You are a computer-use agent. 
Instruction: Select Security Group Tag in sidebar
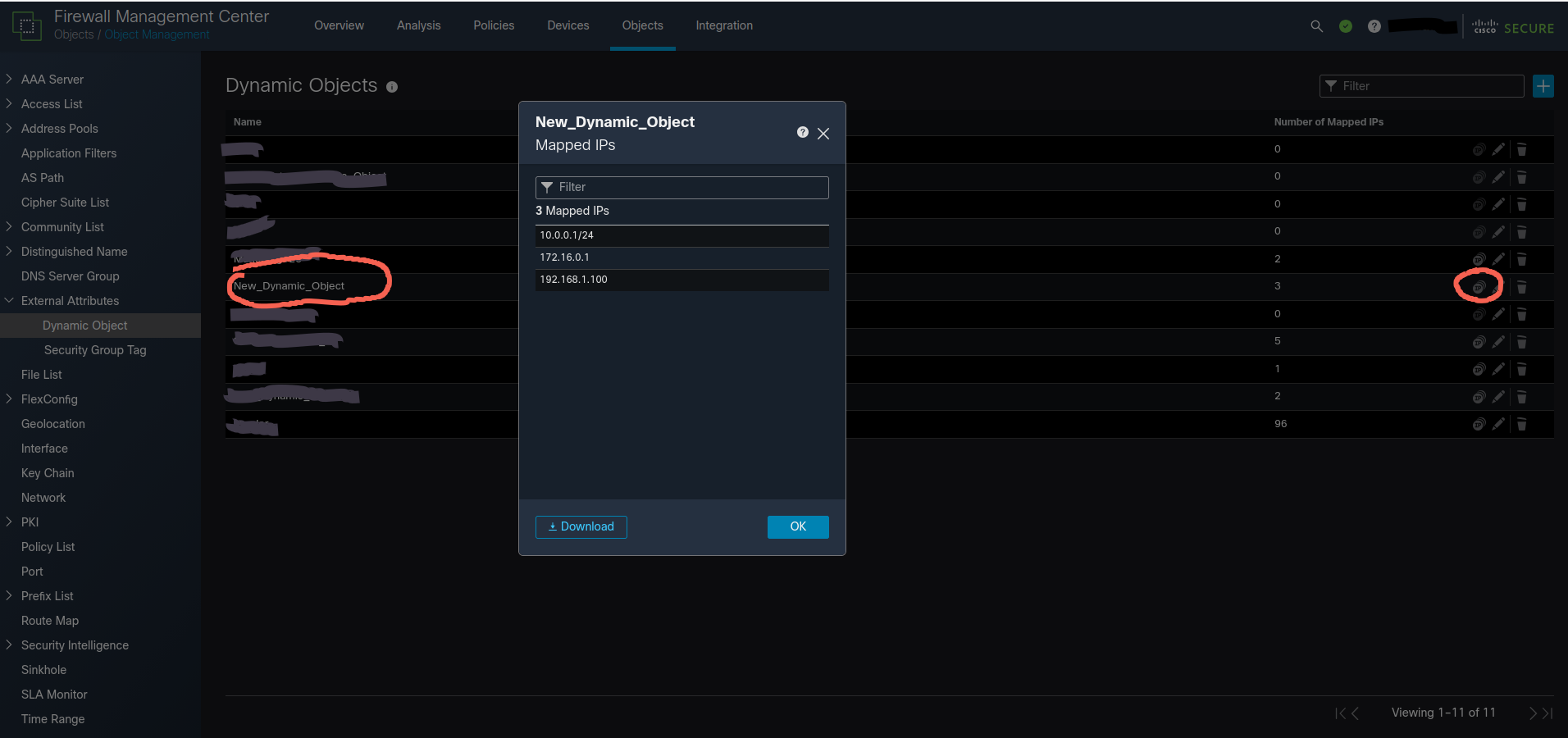[x=95, y=349]
